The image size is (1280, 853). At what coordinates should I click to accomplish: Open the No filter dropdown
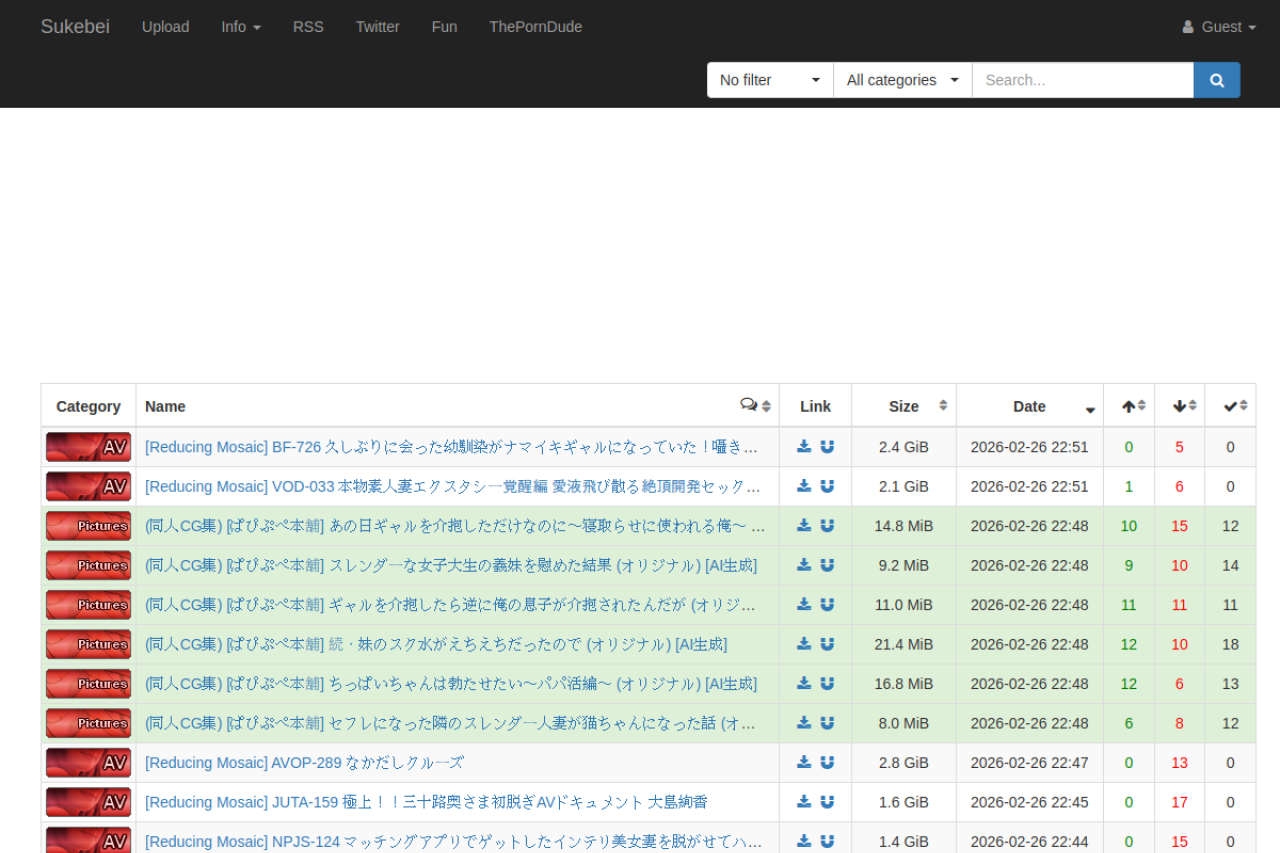pyautogui.click(x=769, y=80)
